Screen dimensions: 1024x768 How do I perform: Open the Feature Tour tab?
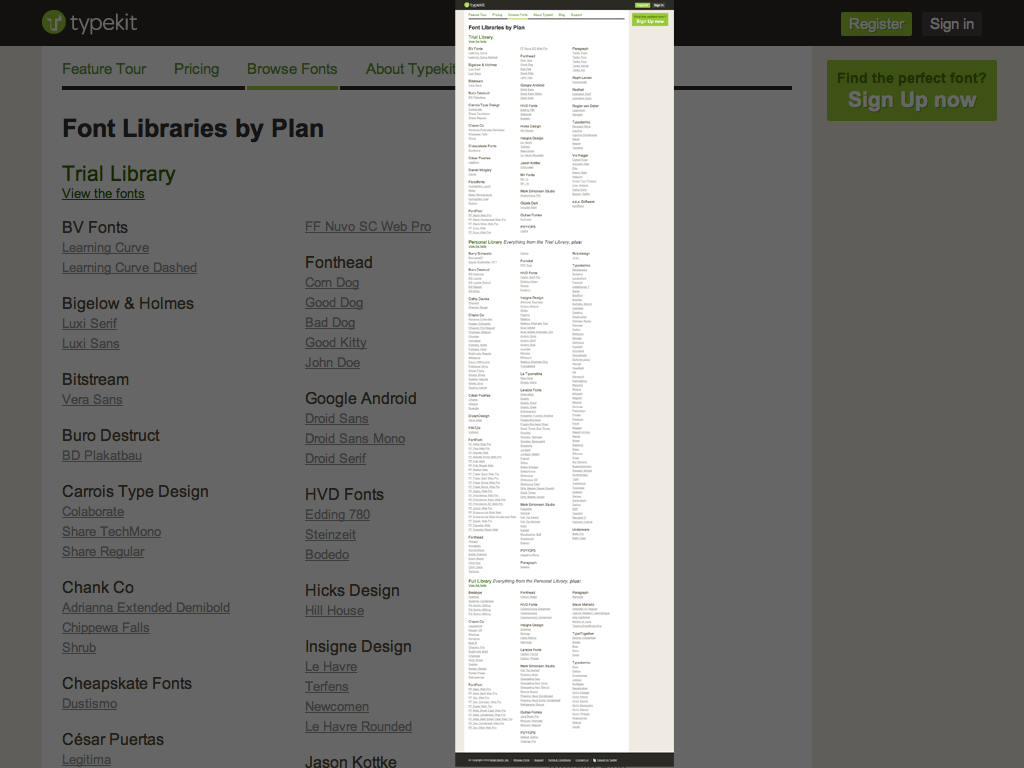tap(104, 69)
